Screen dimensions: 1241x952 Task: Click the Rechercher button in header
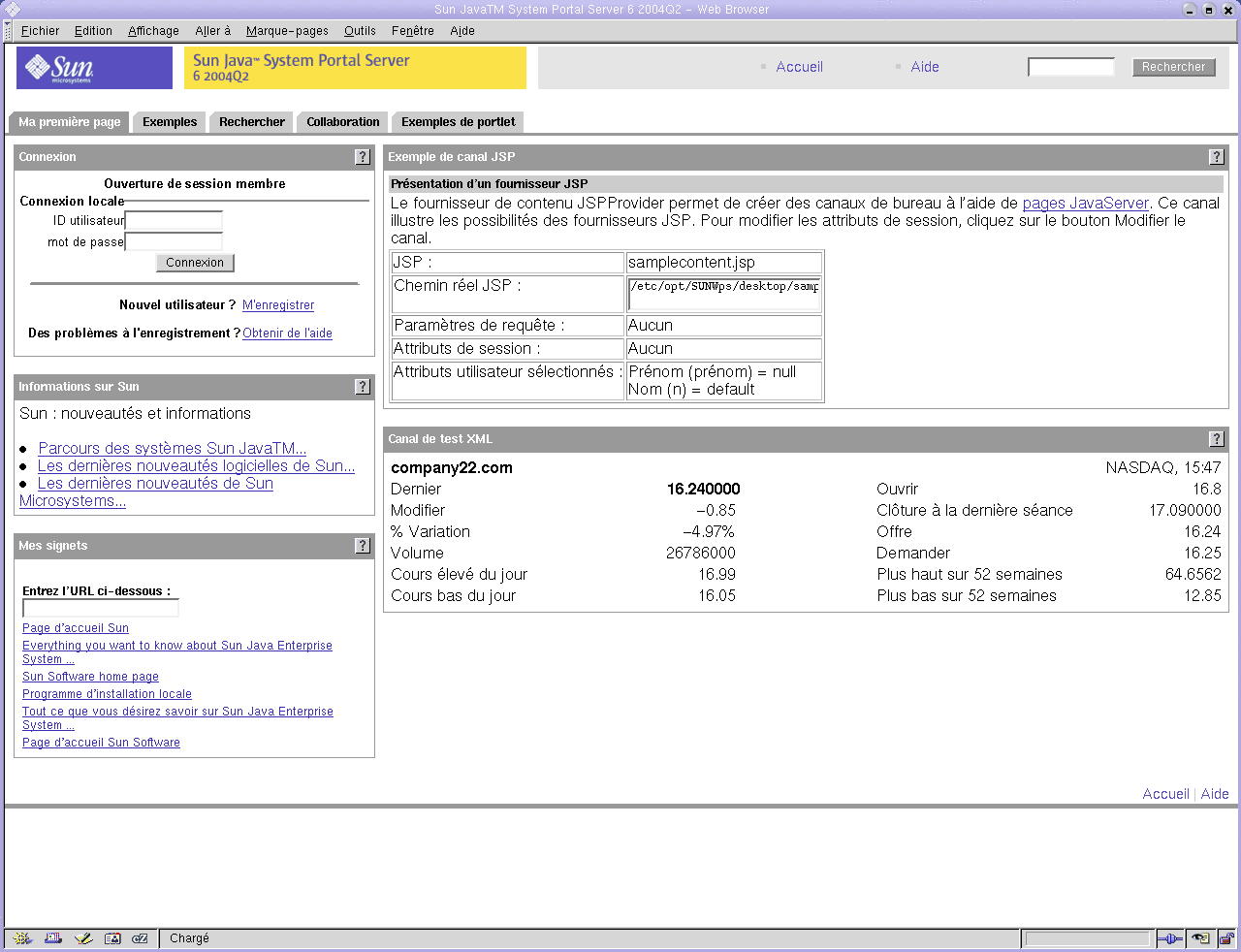1173,67
